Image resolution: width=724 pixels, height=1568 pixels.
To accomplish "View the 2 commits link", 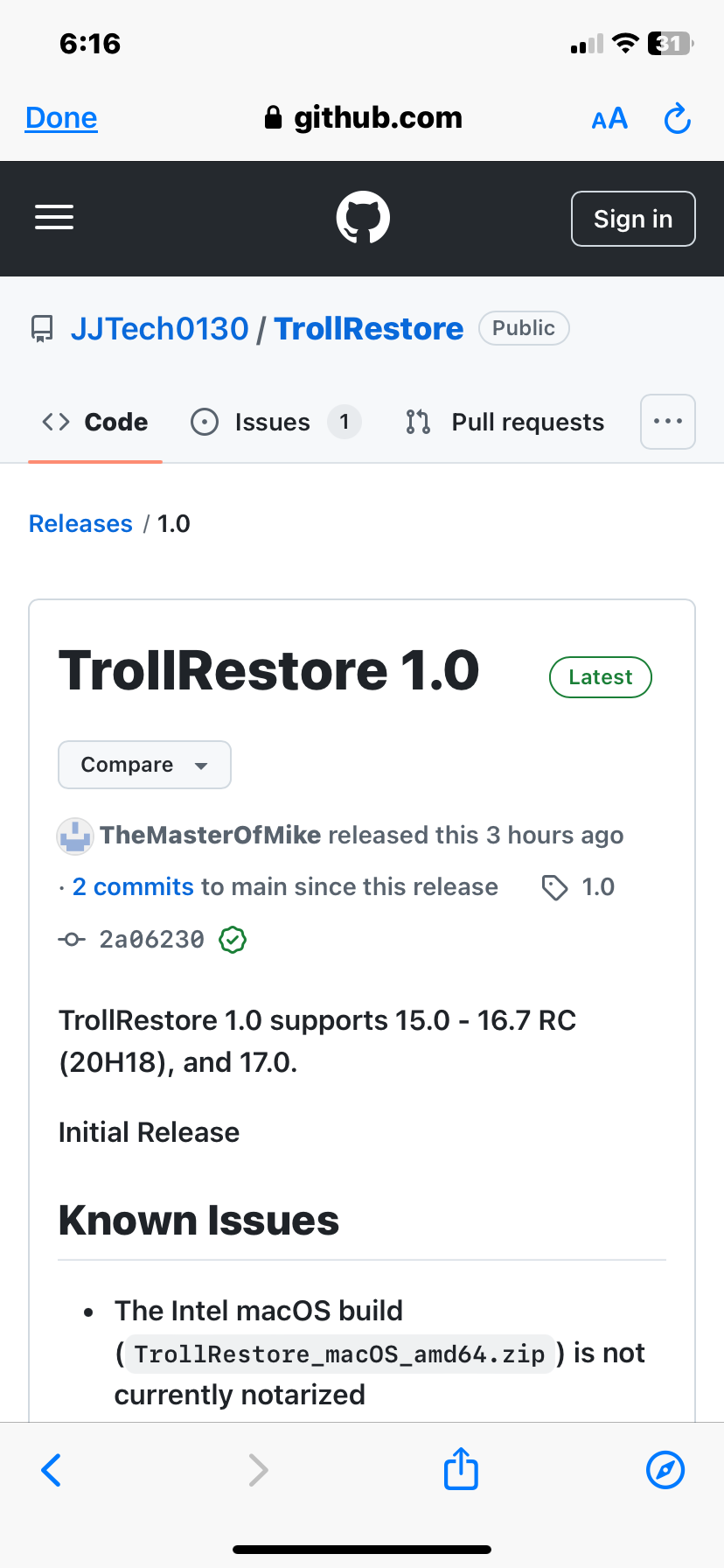I will (x=133, y=887).
